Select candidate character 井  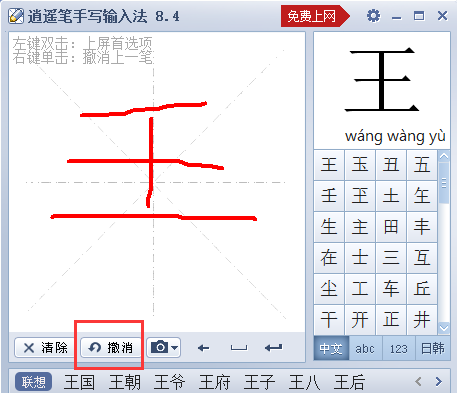tap(422, 319)
